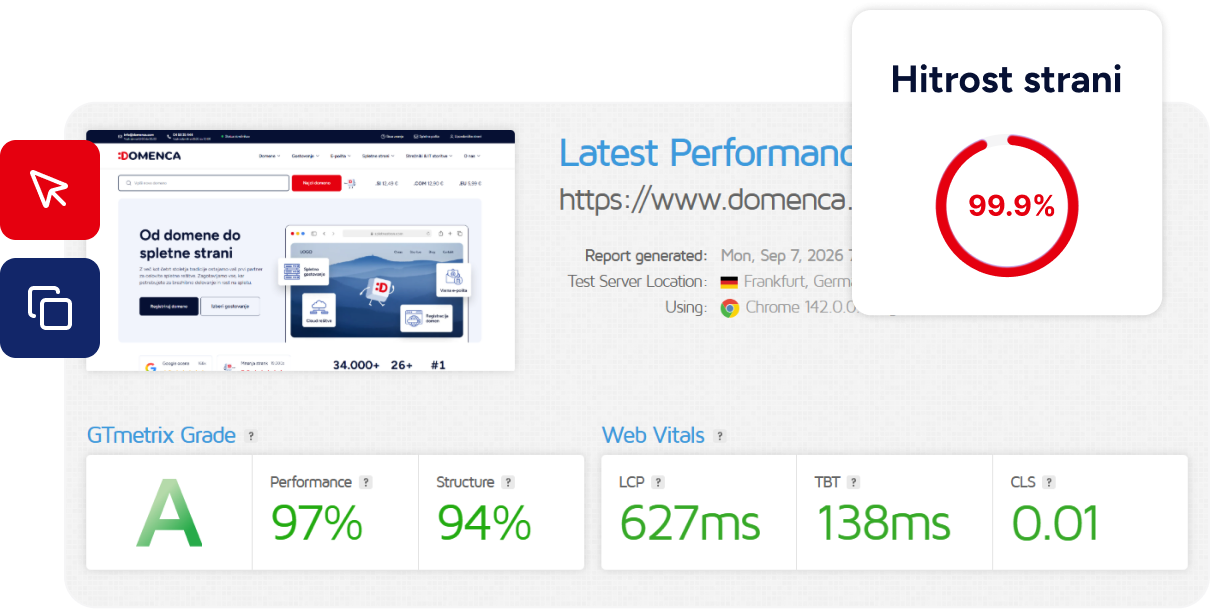
Task: Click the 97% Performance score
Action: 317,523
